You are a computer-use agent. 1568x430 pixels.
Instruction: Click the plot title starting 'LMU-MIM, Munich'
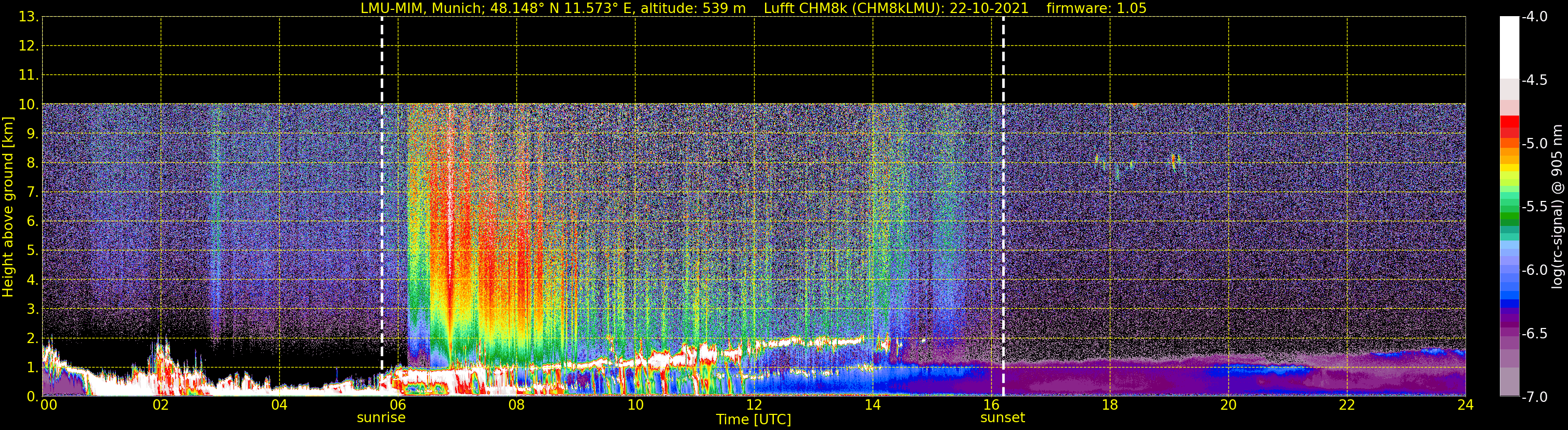click(754, 8)
